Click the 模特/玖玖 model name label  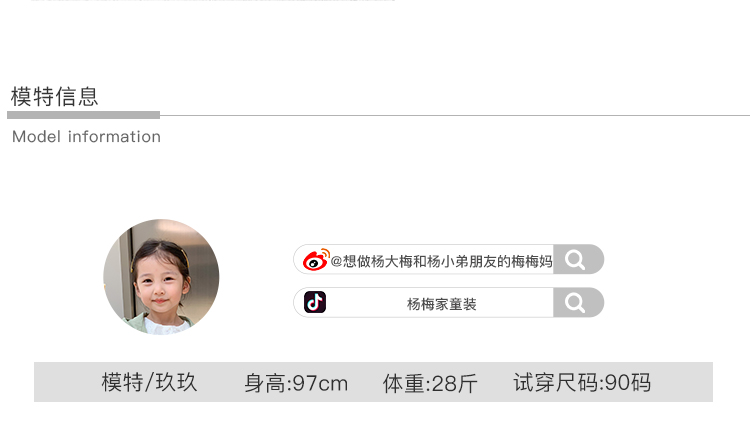point(149,382)
